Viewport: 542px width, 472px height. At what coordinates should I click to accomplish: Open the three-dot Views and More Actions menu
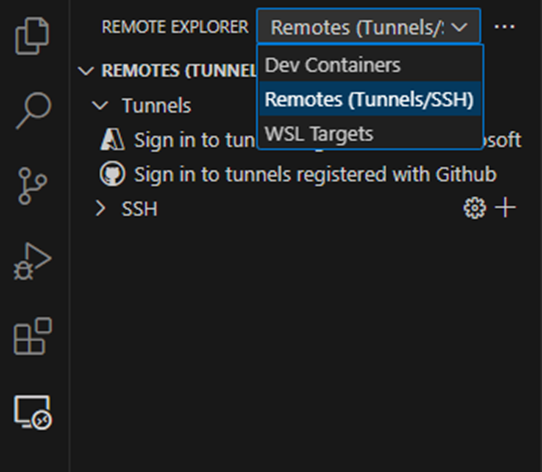[x=505, y=27]
